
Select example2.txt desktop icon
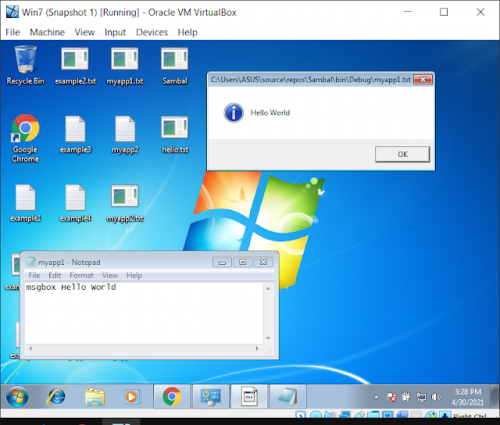point(75,66)
